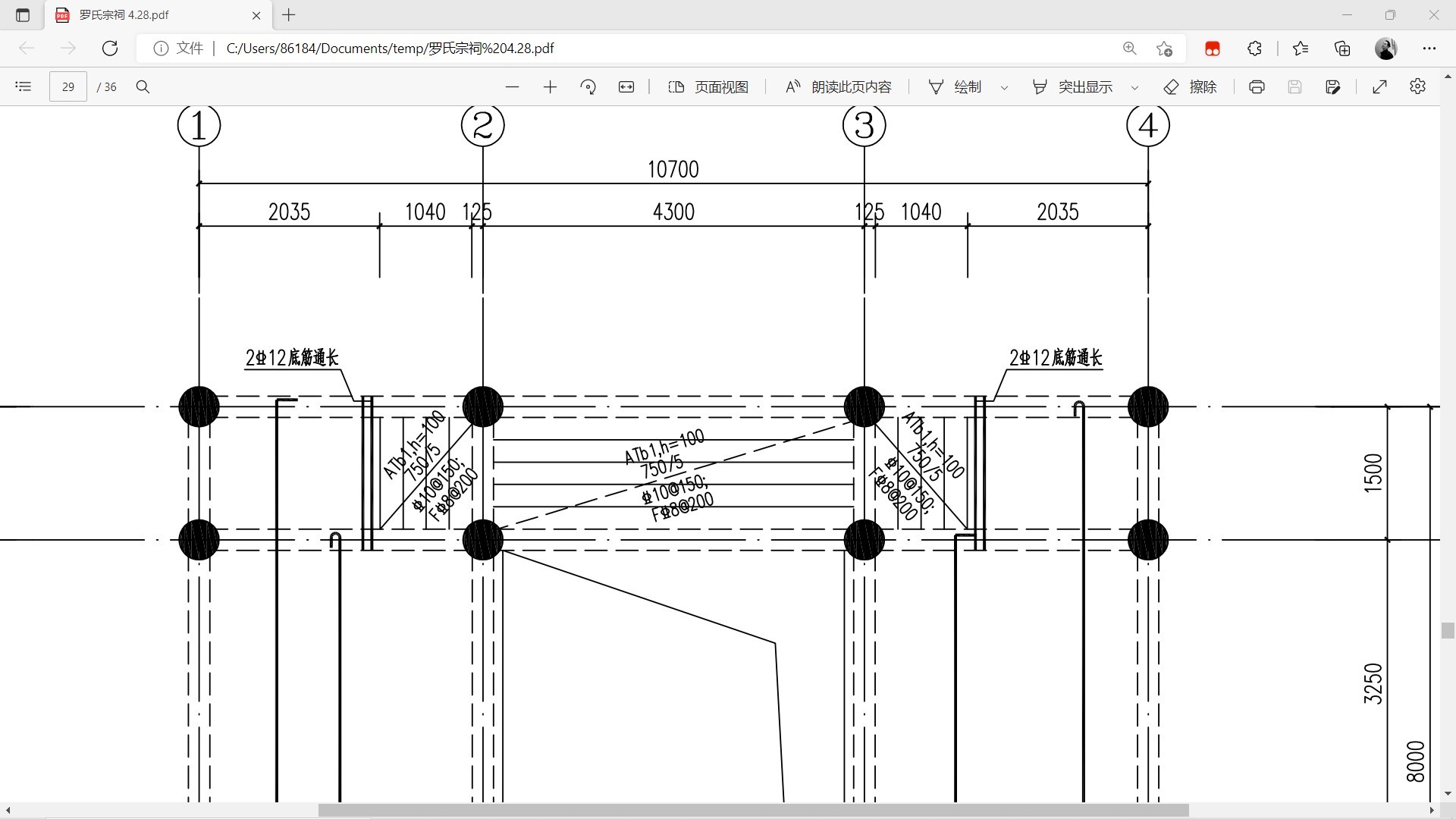Image resolution: width=1456 pixels, height=819 pixels.
Task: Expand the 突出显示 highlight color dropdown
Action: click(1134, 87)
